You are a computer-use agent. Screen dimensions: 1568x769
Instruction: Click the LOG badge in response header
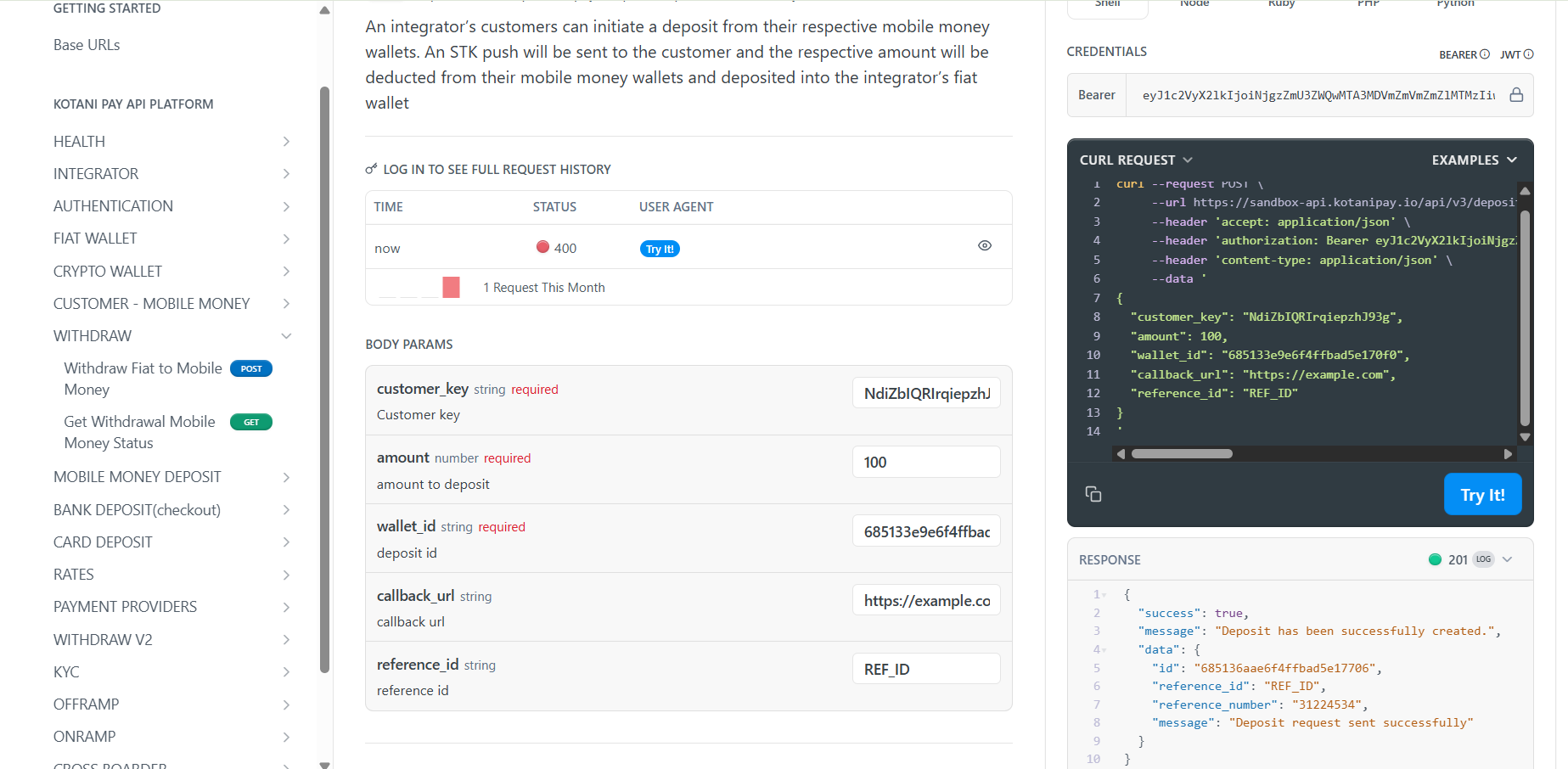1483,559
